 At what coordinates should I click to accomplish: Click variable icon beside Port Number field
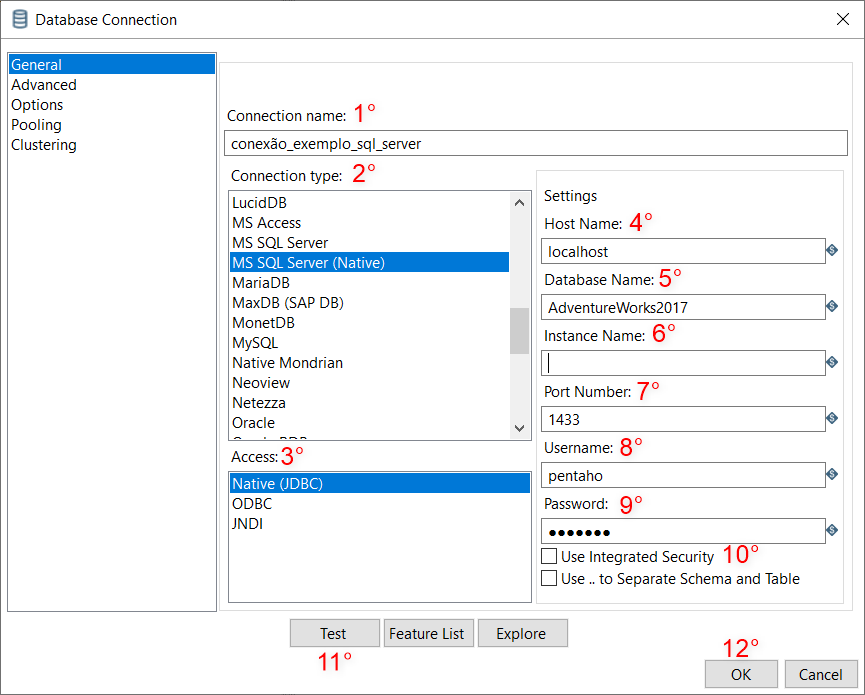click(x=832, y=418)
